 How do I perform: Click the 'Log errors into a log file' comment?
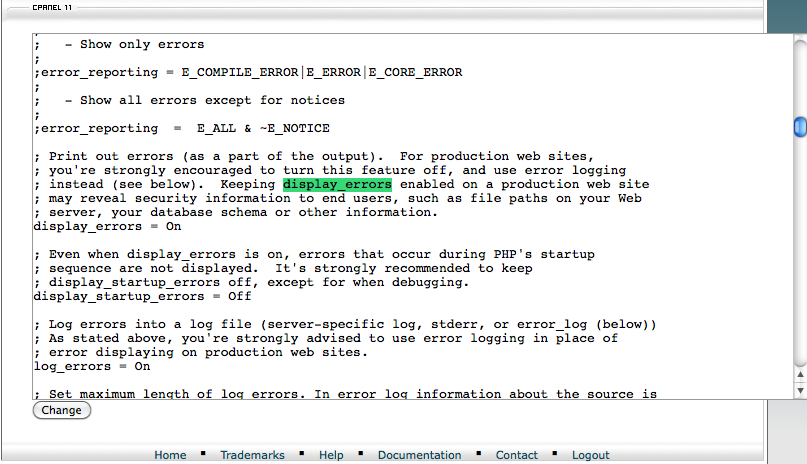click(x=345, y=324)
